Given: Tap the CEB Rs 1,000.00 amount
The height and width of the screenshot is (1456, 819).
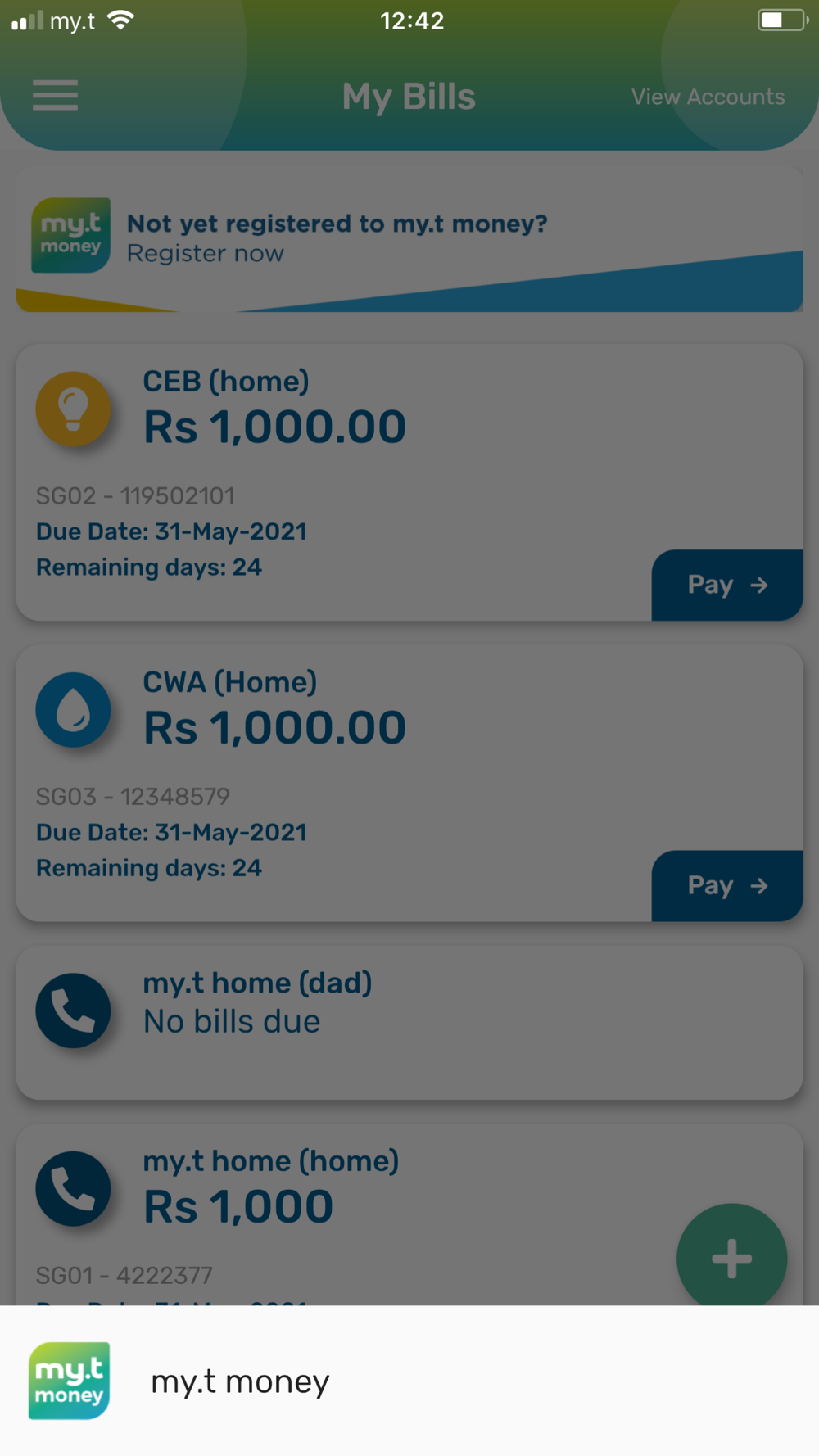Looking at the screenshot, I should click(x=274, y=427).
